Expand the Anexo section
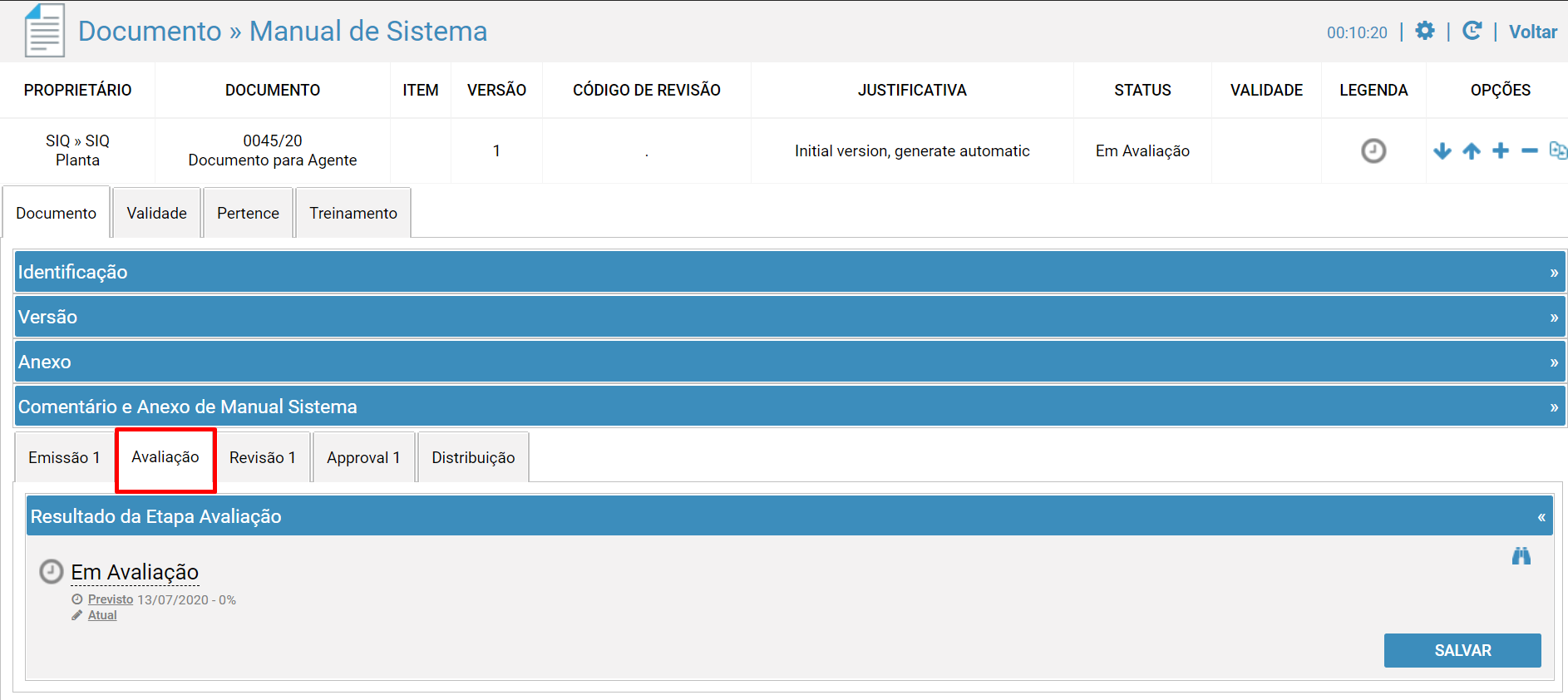1568x700 pixels. click(790, 362)
